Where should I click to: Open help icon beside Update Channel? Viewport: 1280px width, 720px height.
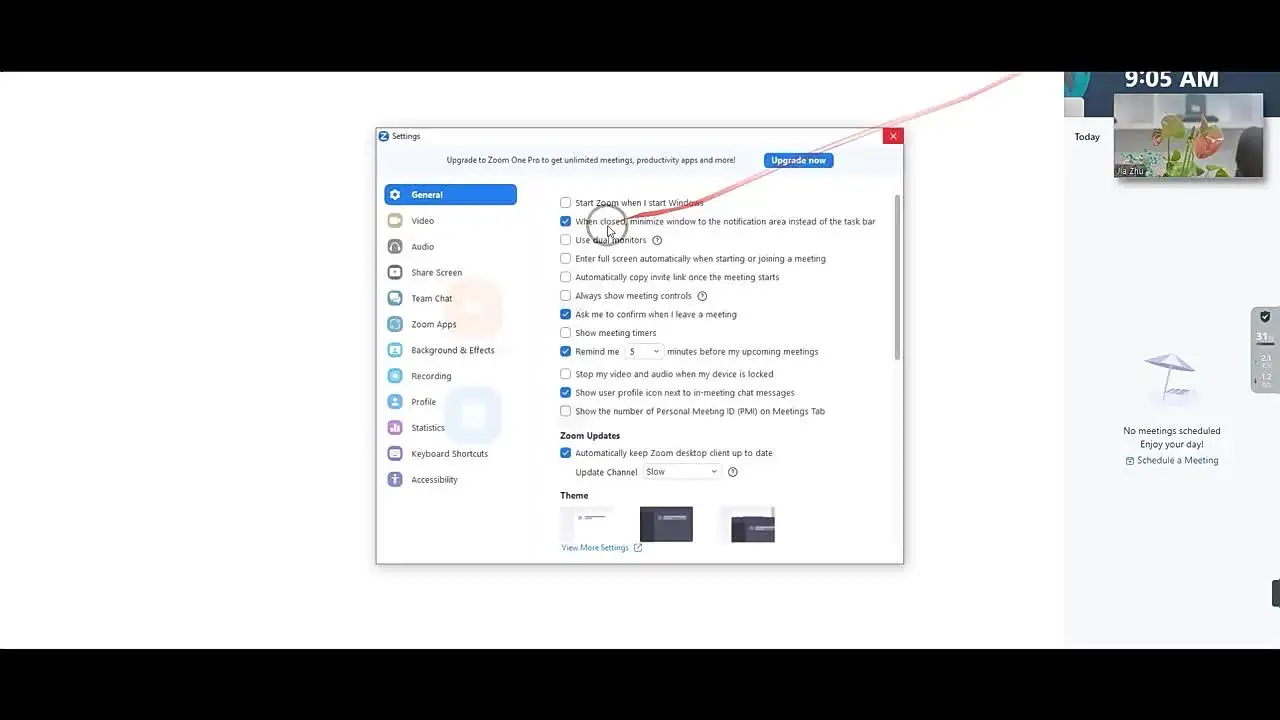pyautogui.click(x=733, y=472)
